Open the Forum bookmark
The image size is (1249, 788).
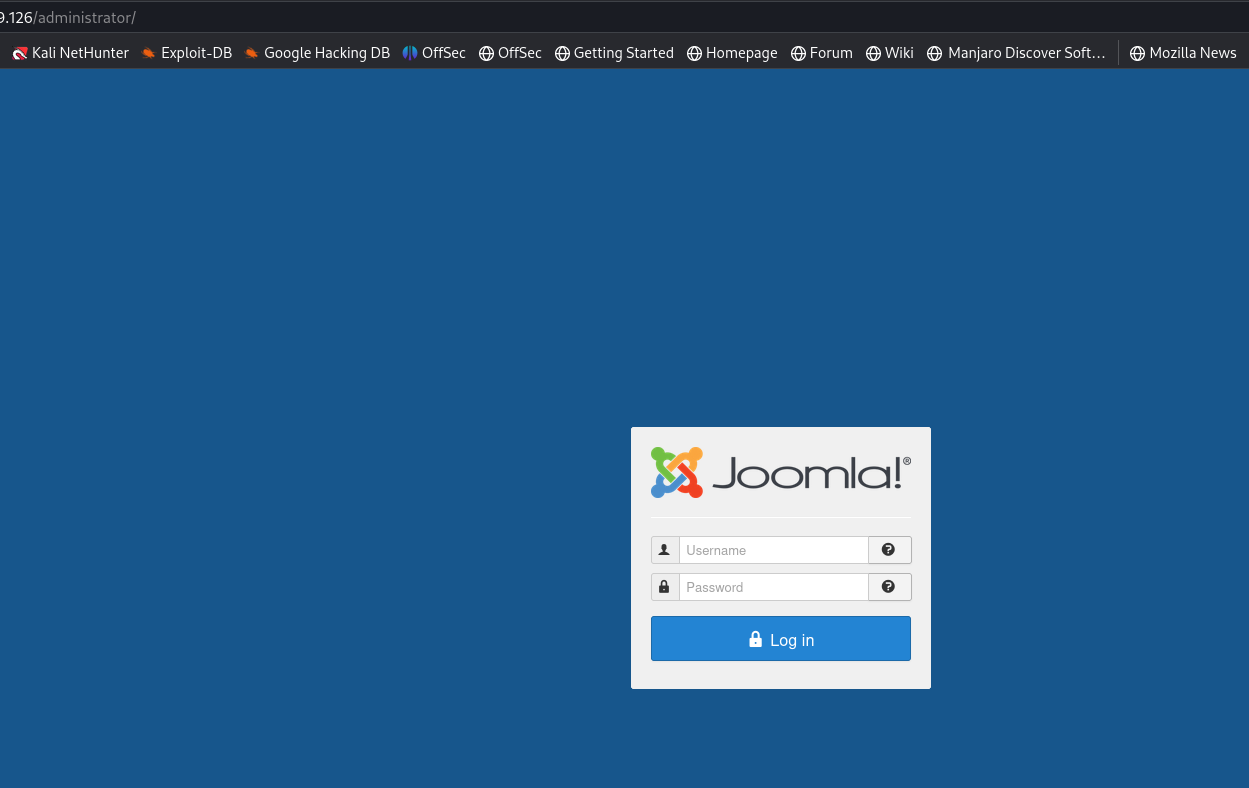coord(821,53)
